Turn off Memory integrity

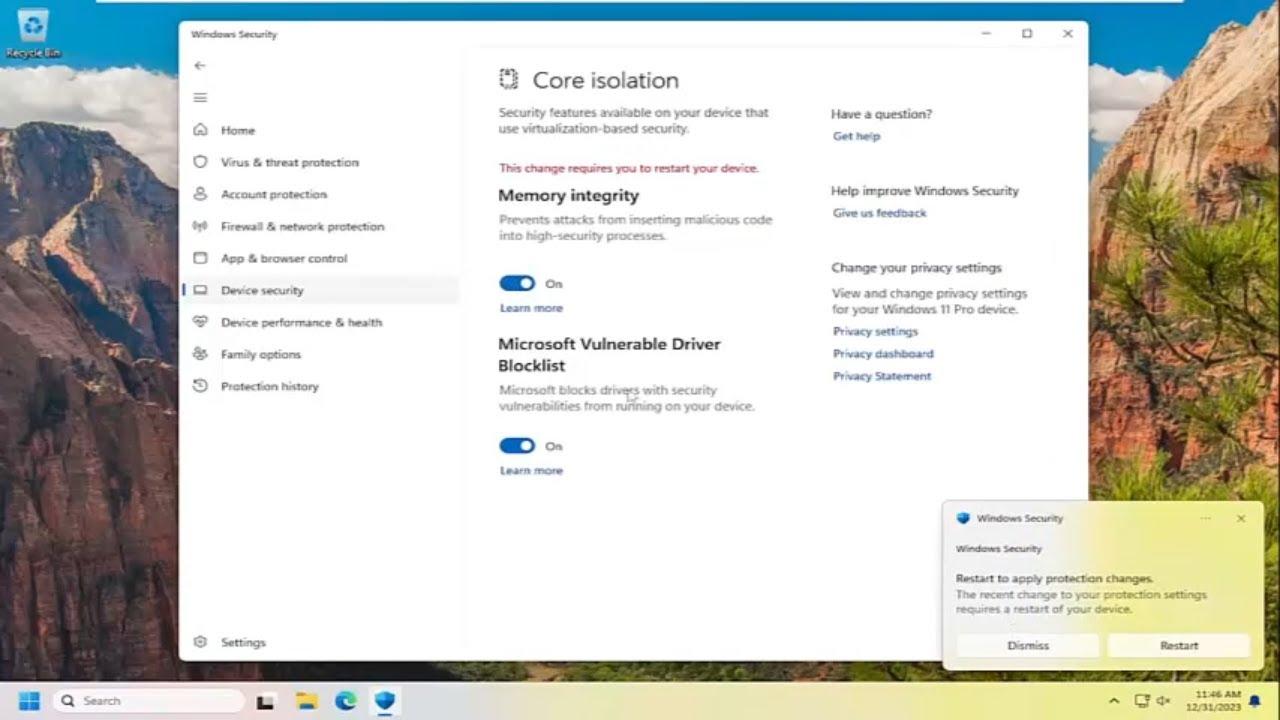point(517,283)
